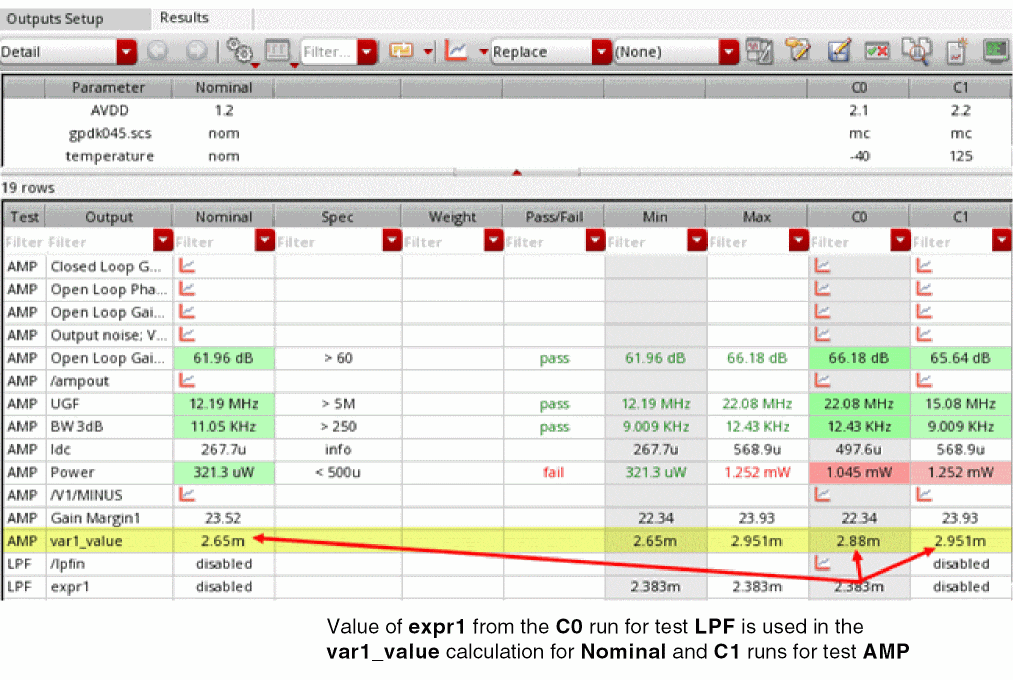
Task: Click the splitter collapse arrow above 19 rows
Action: click(516, 172)
